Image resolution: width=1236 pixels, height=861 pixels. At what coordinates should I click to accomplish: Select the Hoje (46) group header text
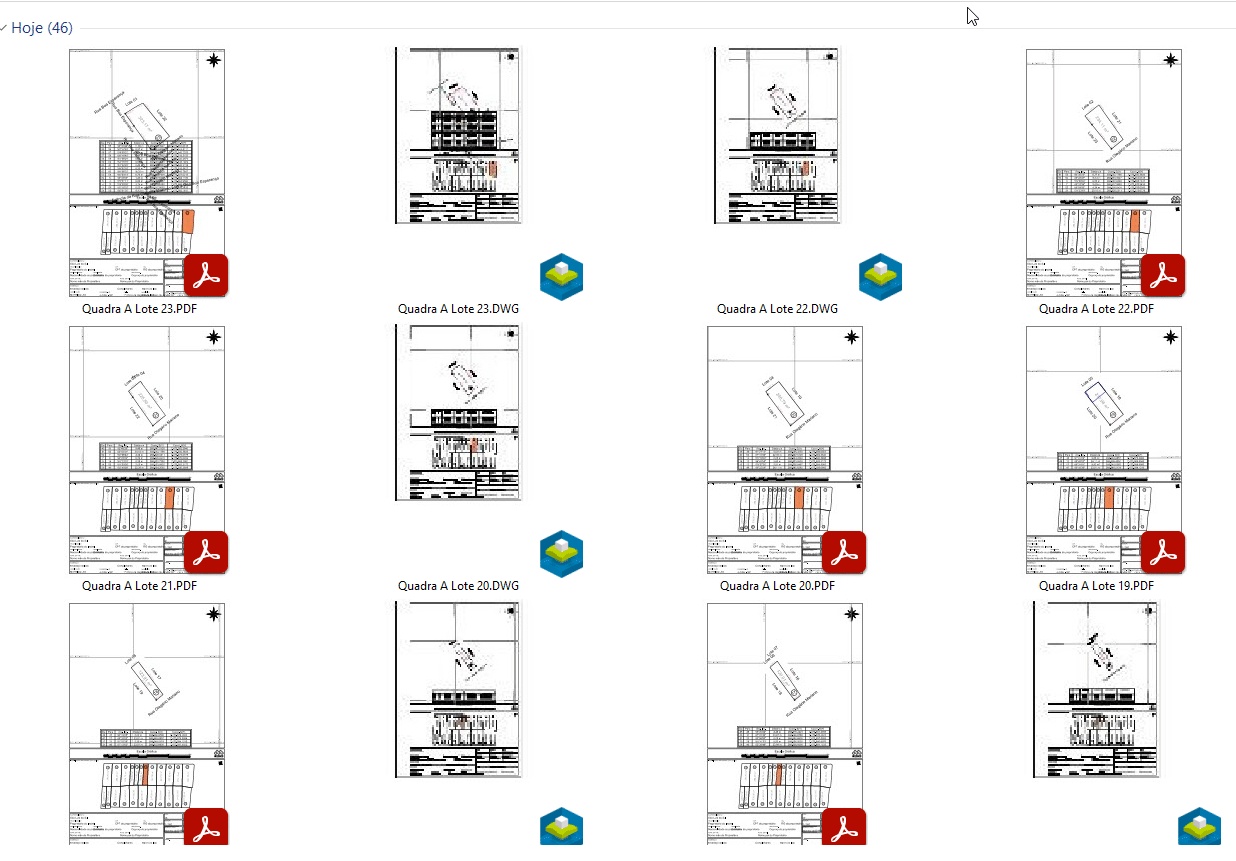pos(42,28)
